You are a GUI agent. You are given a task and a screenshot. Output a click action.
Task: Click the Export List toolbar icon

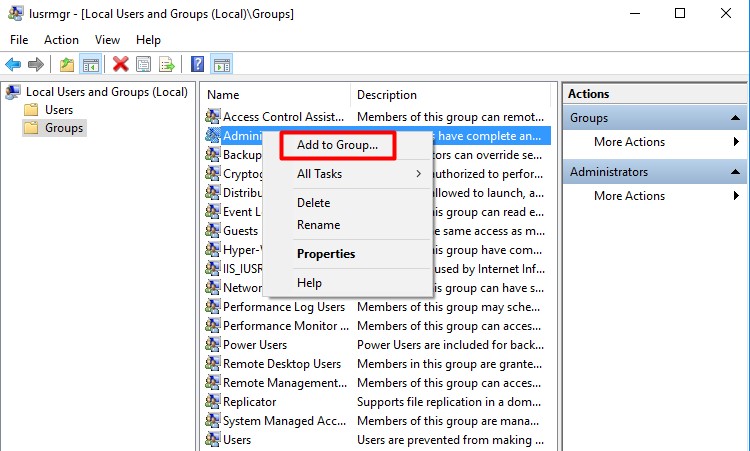[x=167, y=64]
